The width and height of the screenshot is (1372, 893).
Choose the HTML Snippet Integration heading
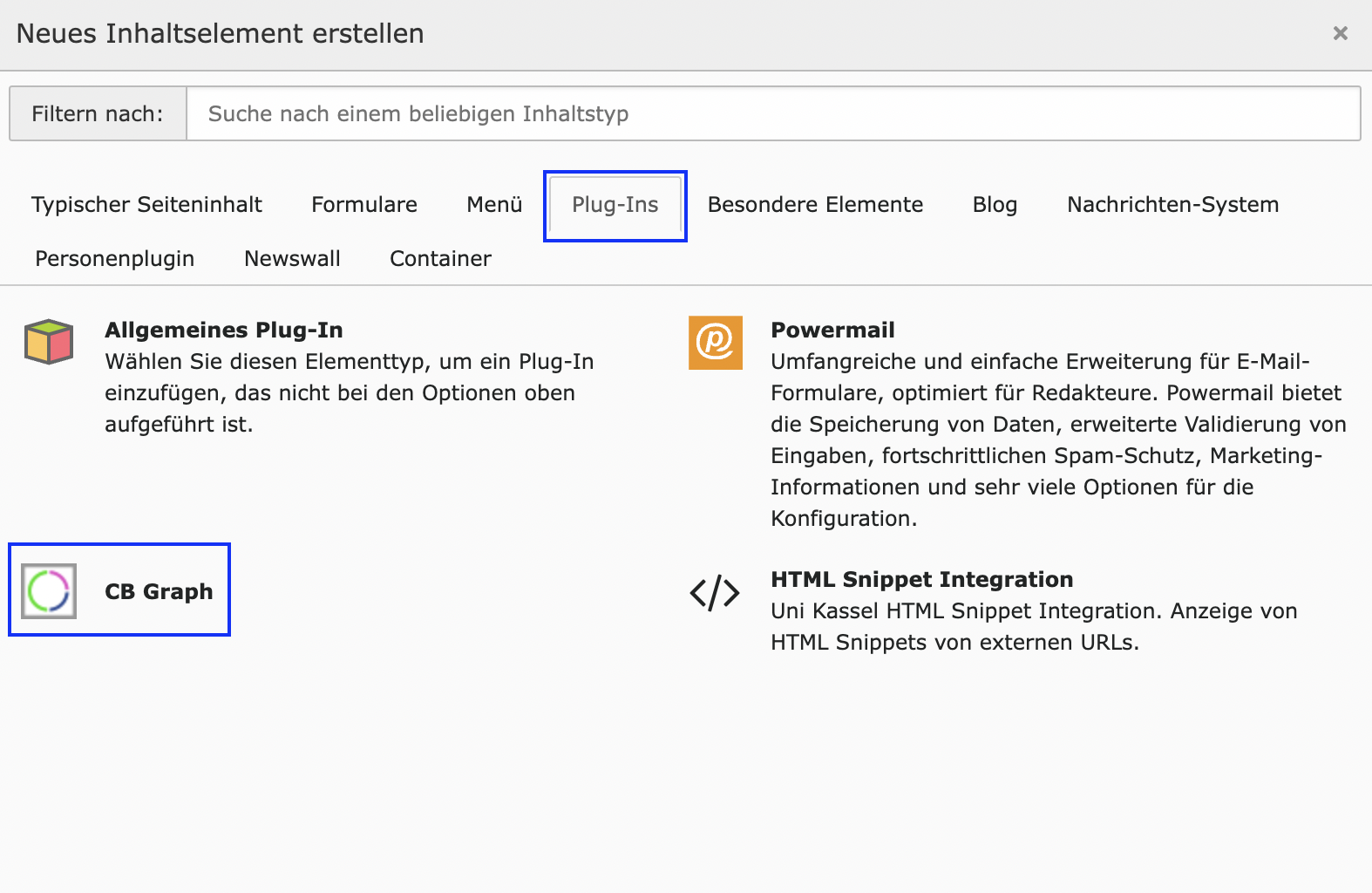[921, 580]
